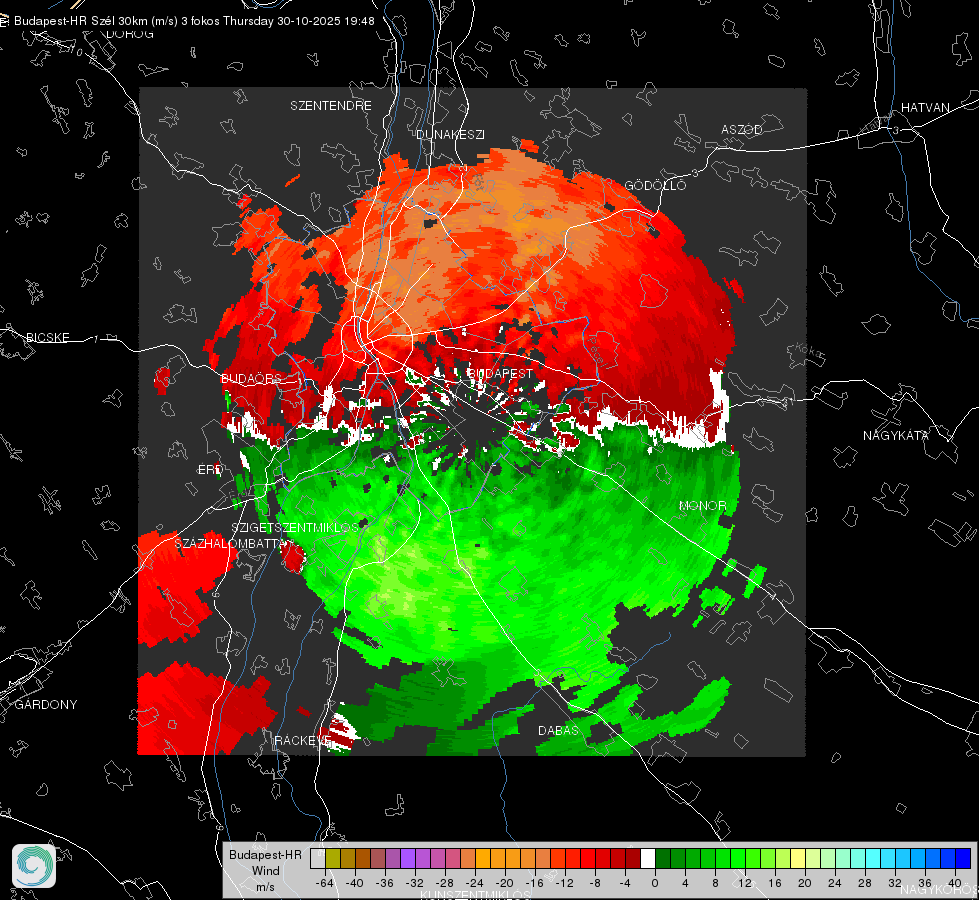Click the ÉRD map label
Screen dimensions: 979x900
click(x=210, y=470)
